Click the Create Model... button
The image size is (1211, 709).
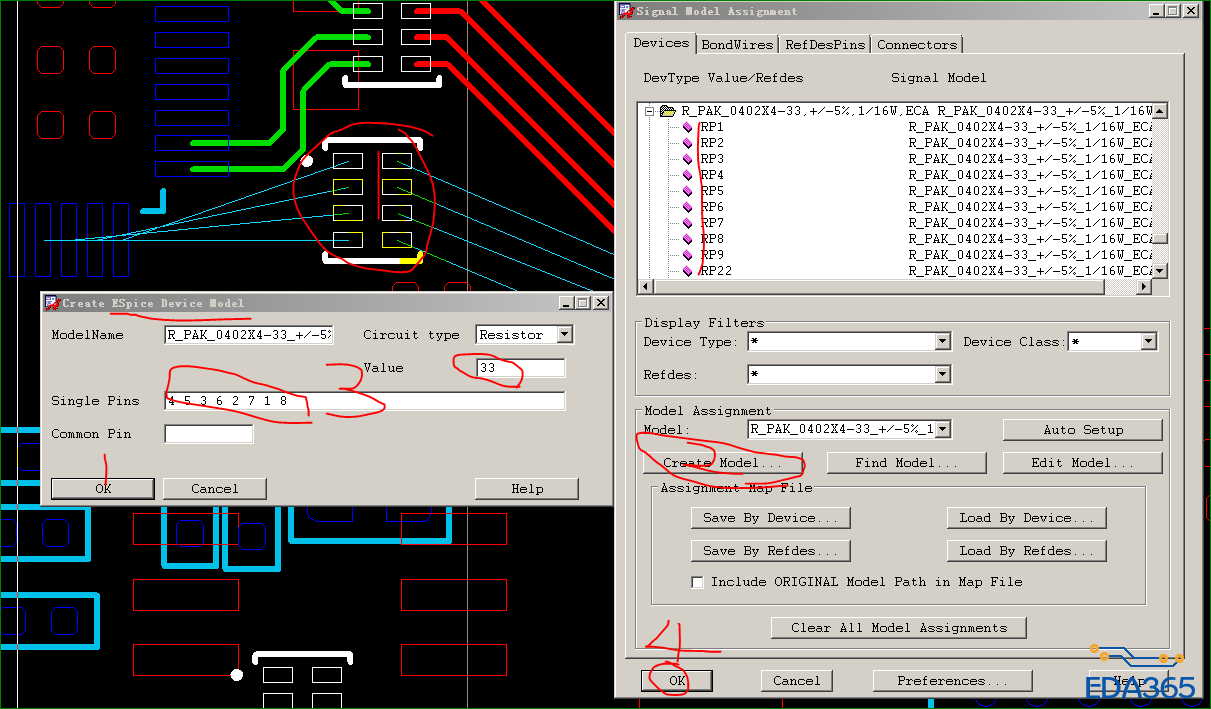click(x=723, y=463)
